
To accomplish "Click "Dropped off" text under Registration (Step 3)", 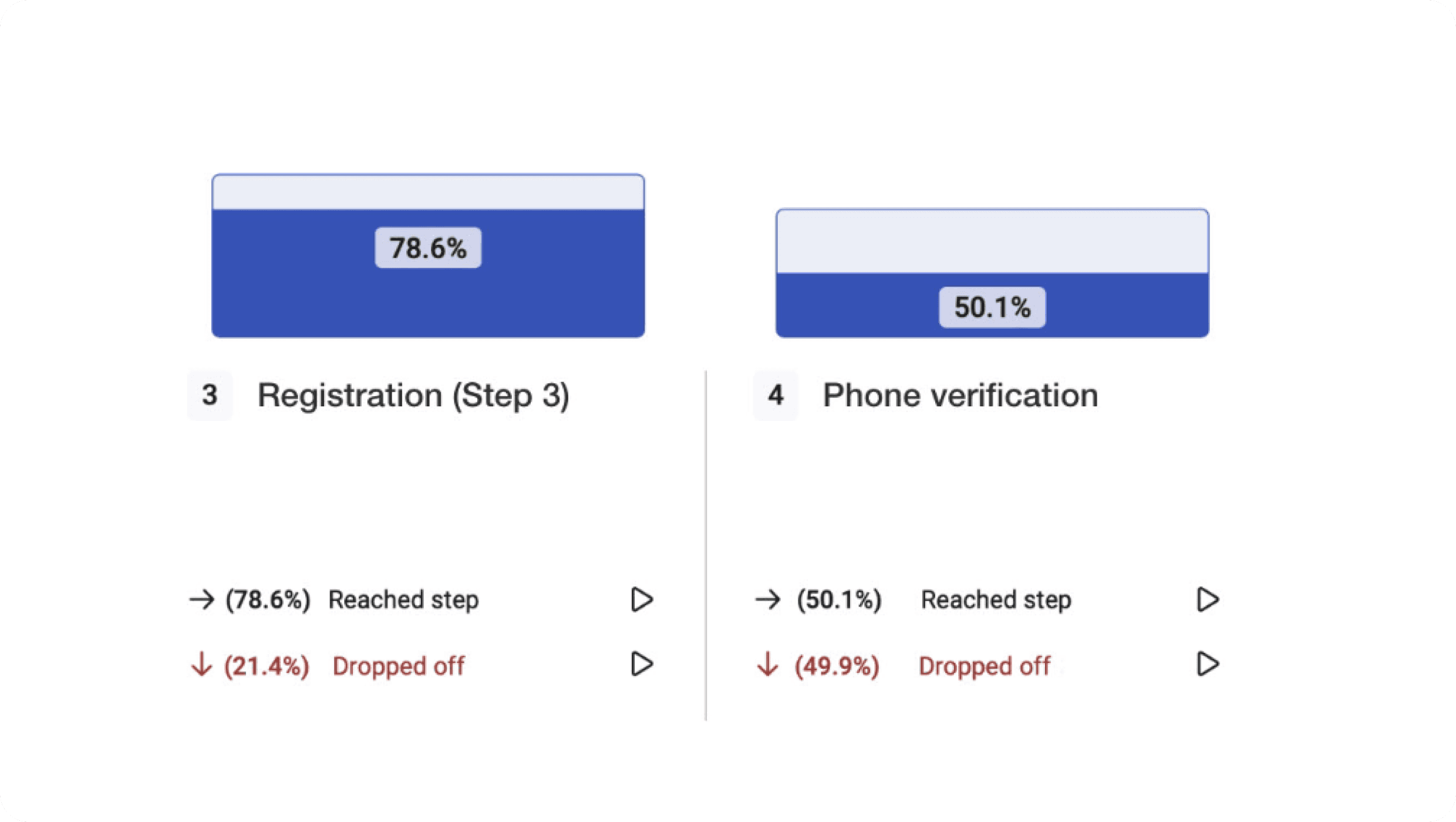I will point(399,666).
